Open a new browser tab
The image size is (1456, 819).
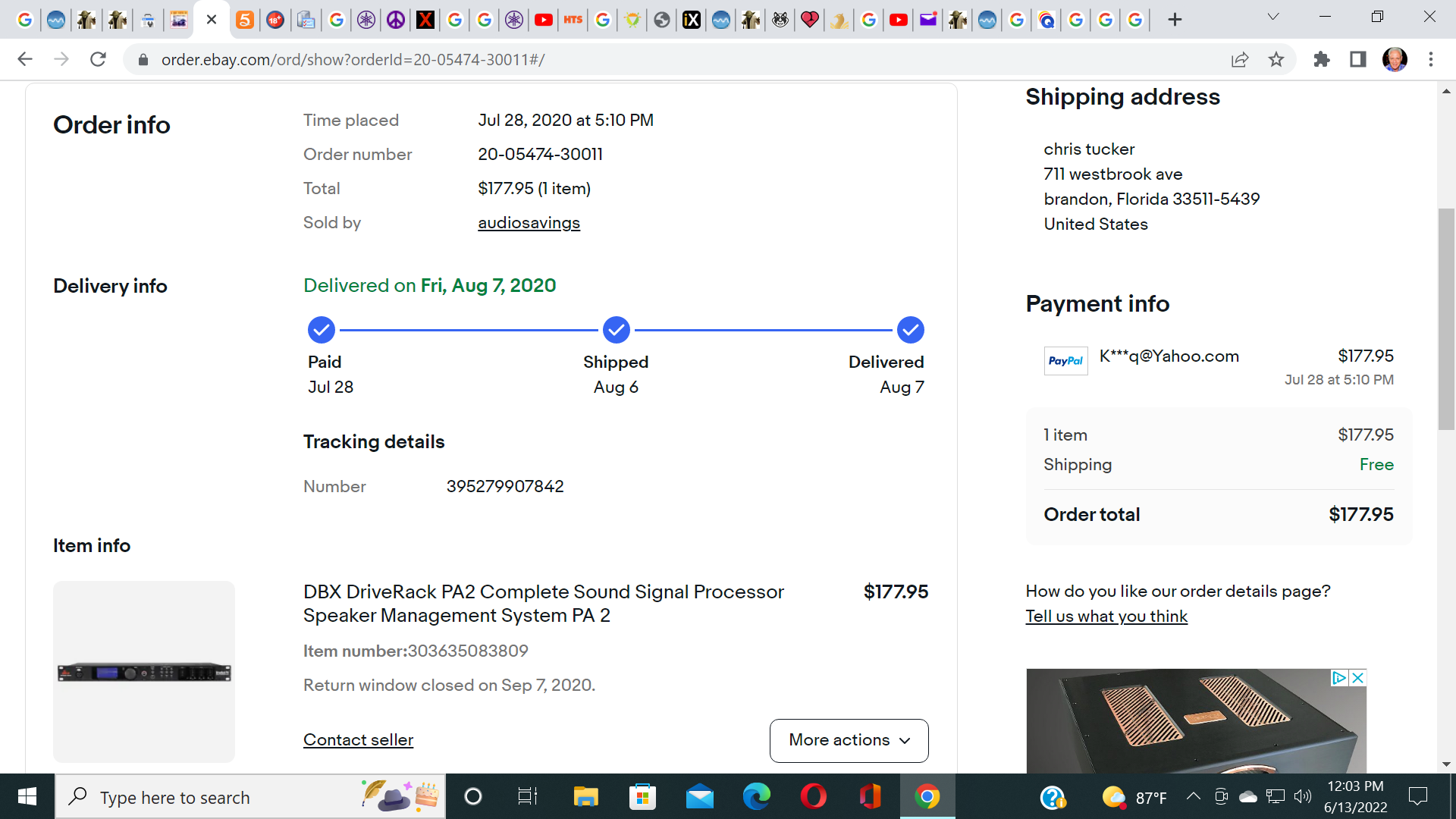pyautogui.click(x=1175, y=20)
